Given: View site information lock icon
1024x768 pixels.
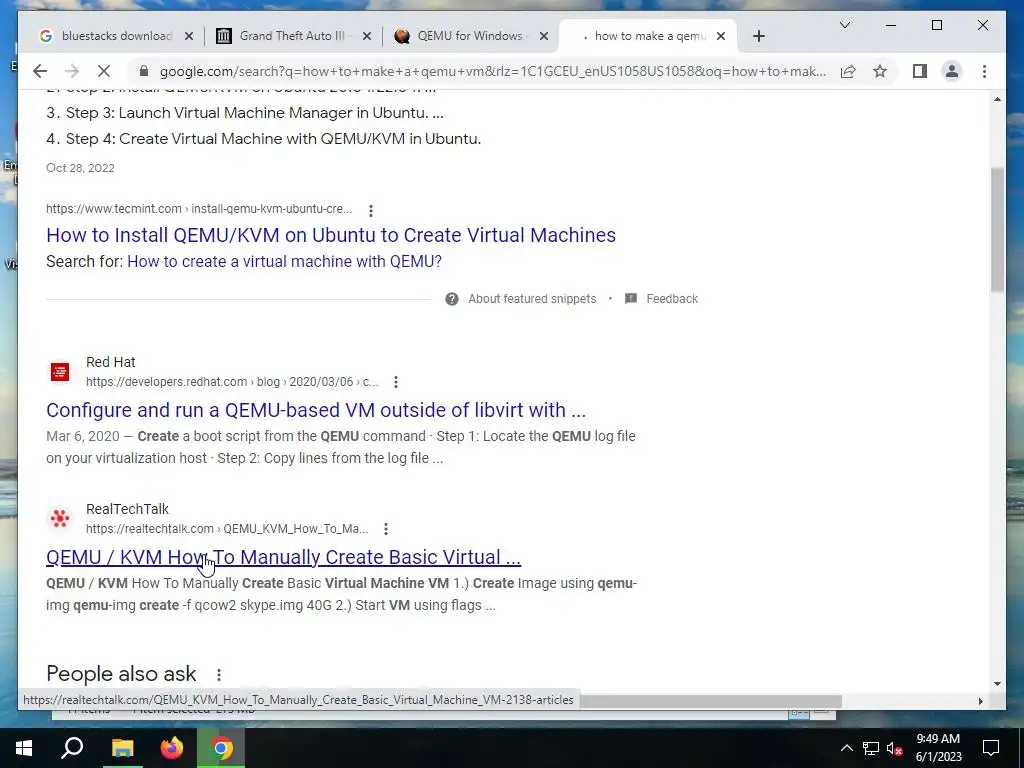Looking at the screenshot, I should 144,71.
